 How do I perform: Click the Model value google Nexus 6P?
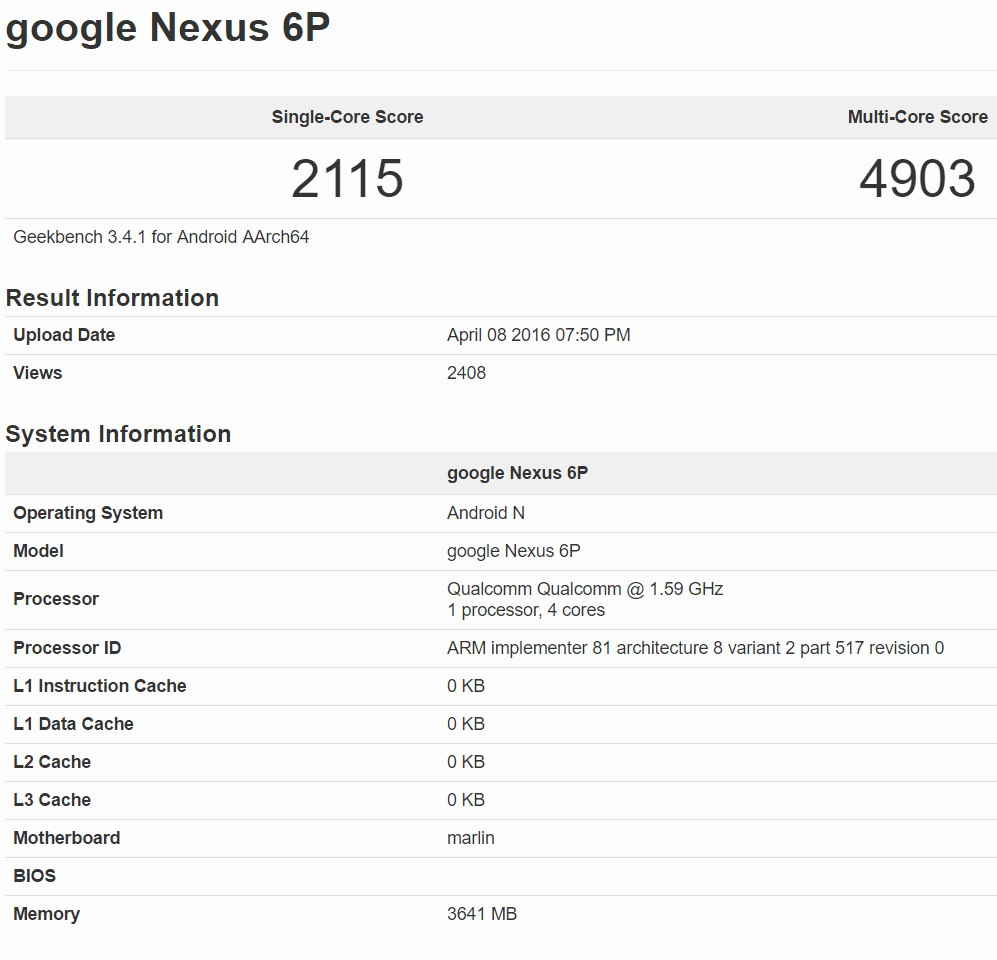pos(514,551)
